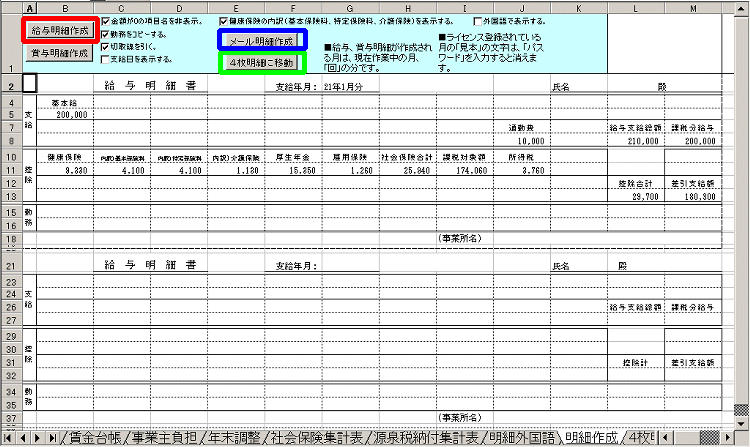Open the 賃金台帳 sheet tab
The width and height of the screenshot is (750, 447).
point(94,438)
